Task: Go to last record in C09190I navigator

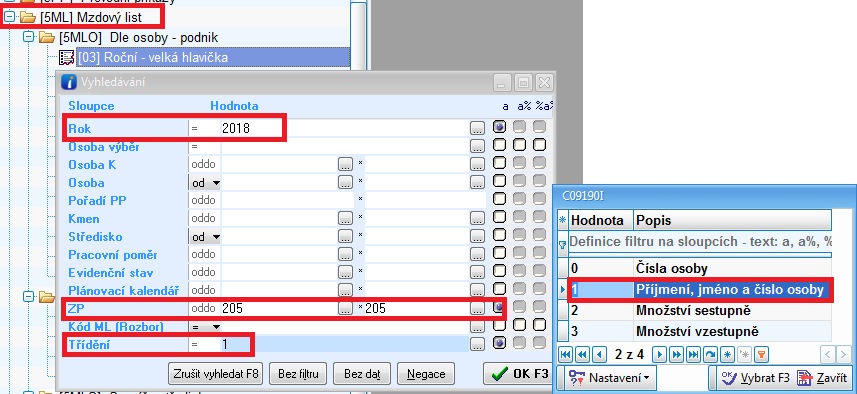Action: tap(694, 355)
